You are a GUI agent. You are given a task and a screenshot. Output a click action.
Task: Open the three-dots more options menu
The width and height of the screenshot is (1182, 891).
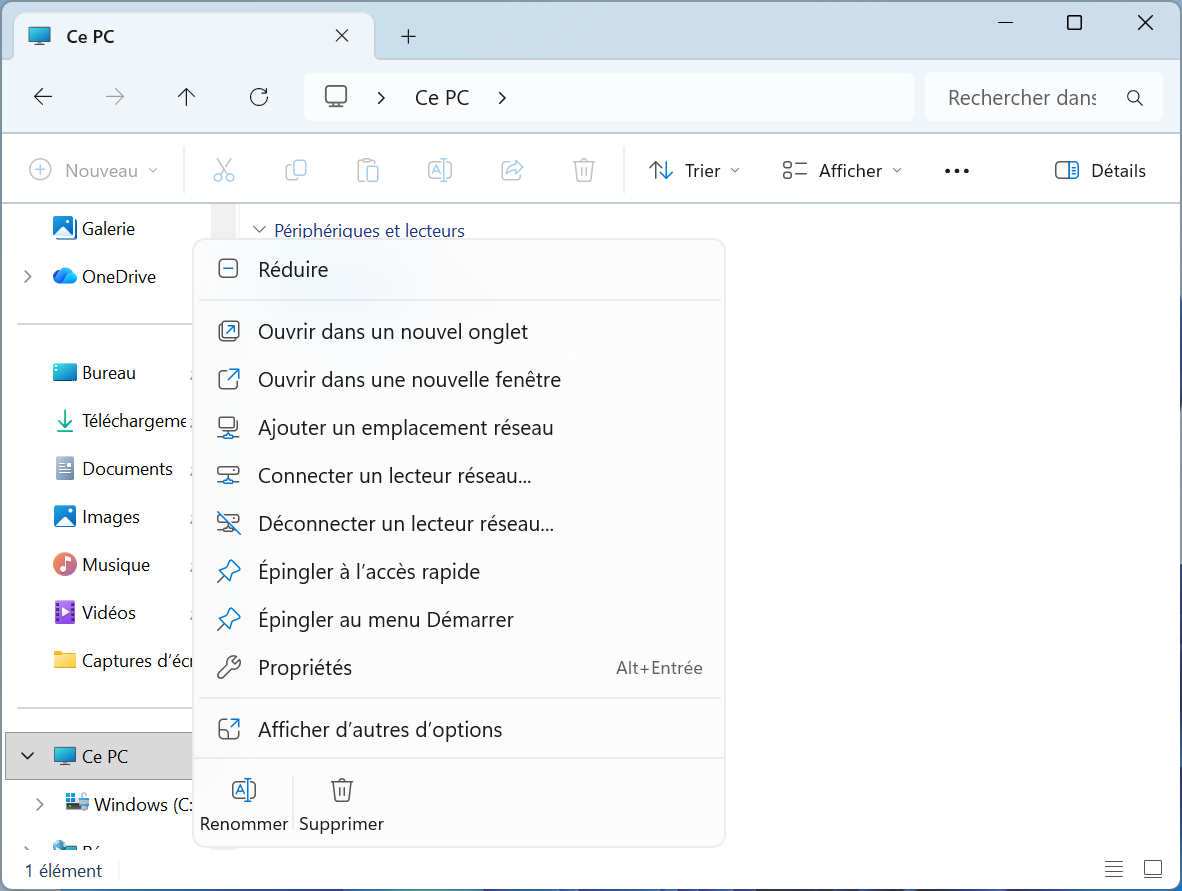(956, 171)
